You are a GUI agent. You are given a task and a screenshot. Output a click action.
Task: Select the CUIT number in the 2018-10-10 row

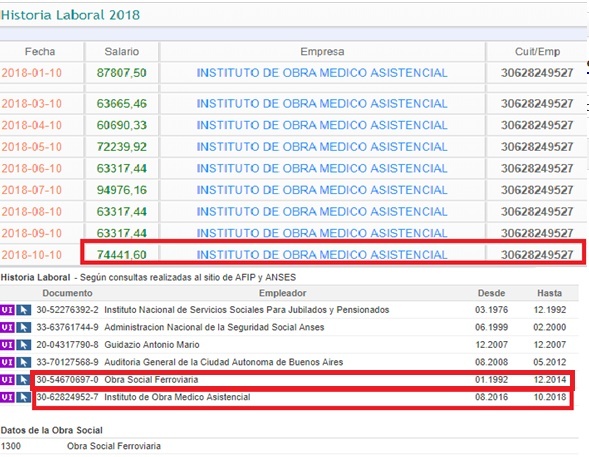537,255
